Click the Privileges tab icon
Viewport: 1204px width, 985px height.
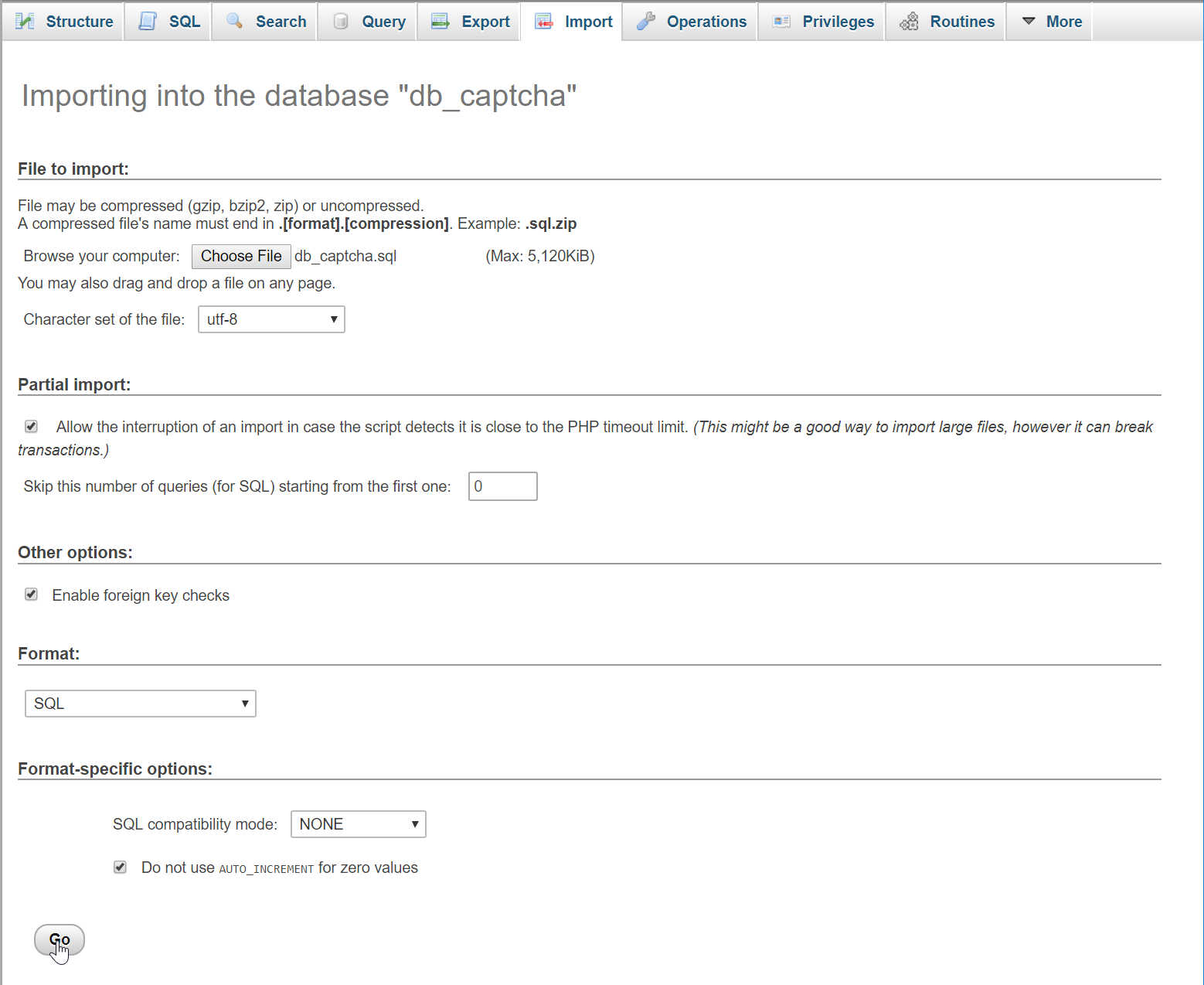point(781,22)
